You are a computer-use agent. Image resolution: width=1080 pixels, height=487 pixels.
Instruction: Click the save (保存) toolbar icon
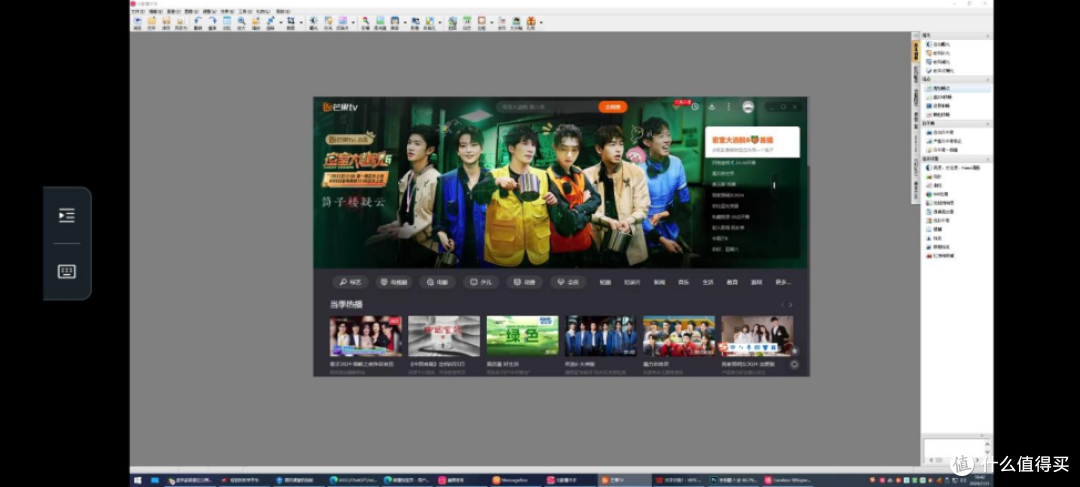[166, 23]
